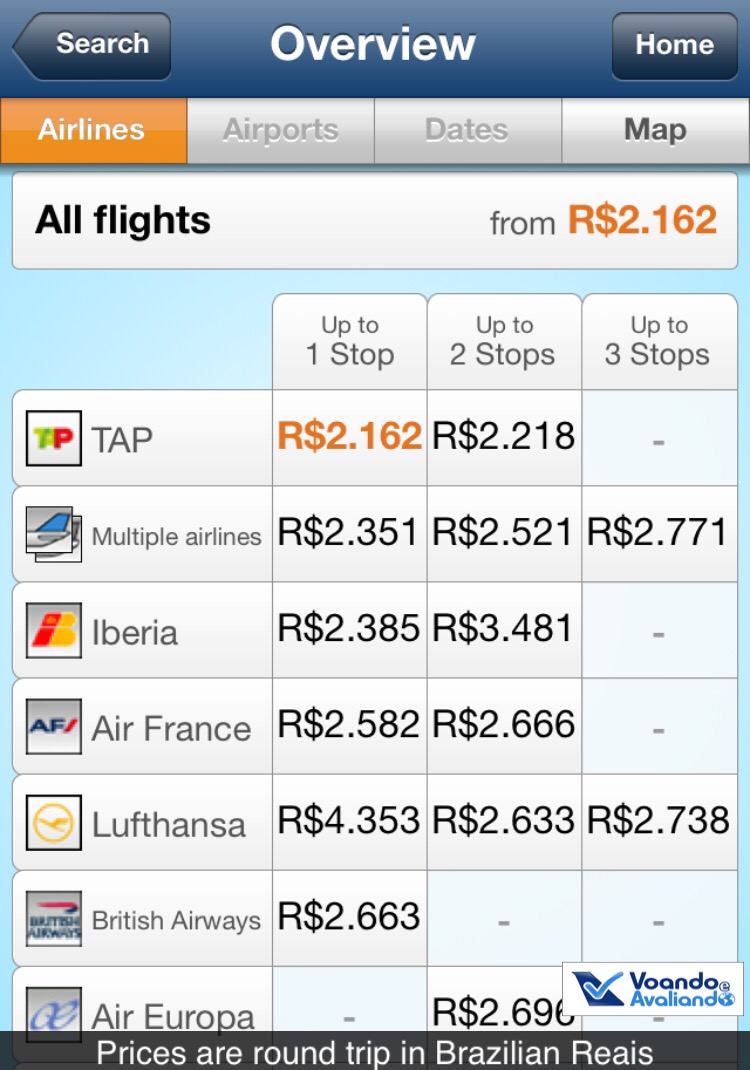Tap the British Airways logo icon
750x1070 pixels.
point(54,919)
